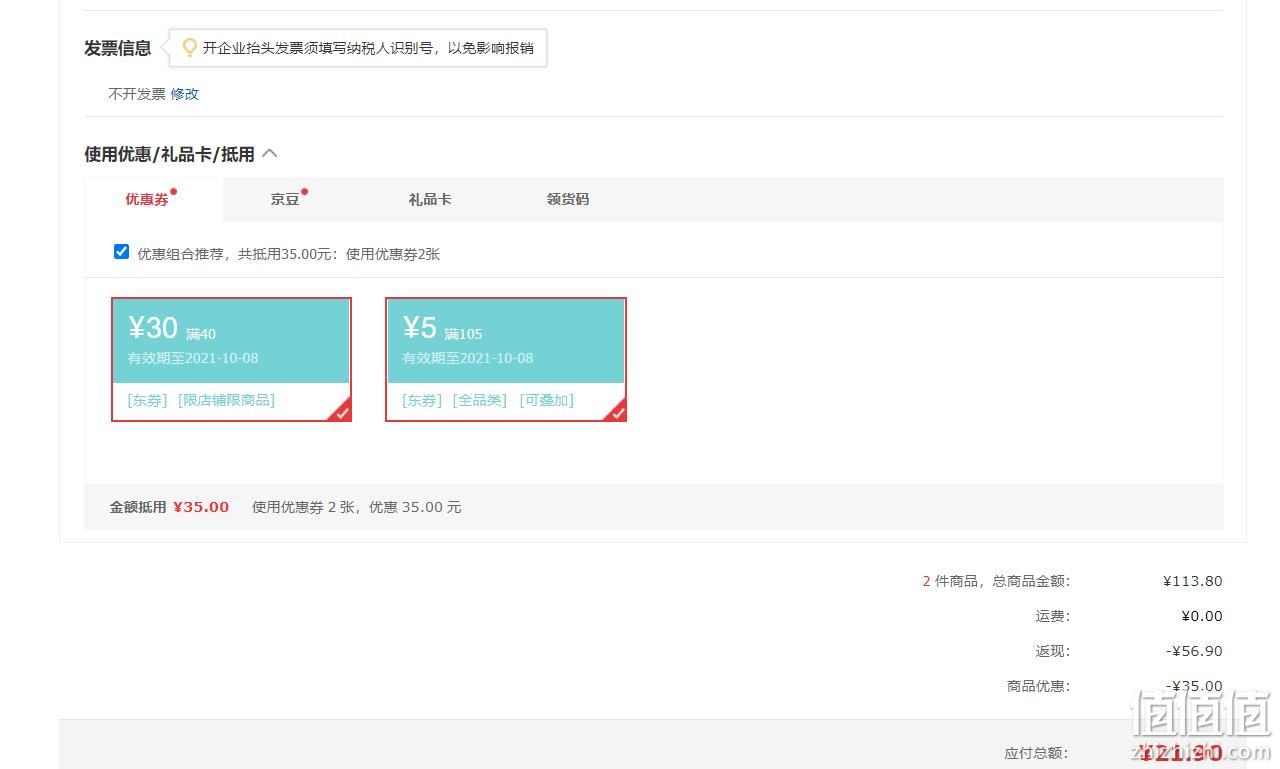Open the 礼品卡 tab
This screenshot has width=1280, height=769.
[x=430, y=199]
